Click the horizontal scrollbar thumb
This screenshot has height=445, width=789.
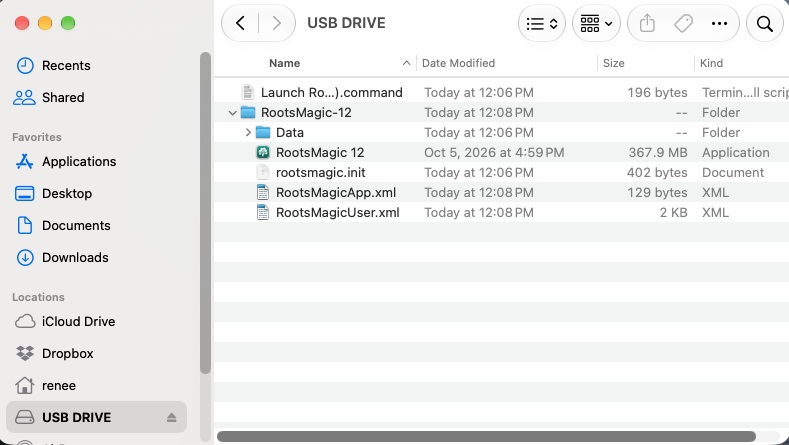(486, 436)
